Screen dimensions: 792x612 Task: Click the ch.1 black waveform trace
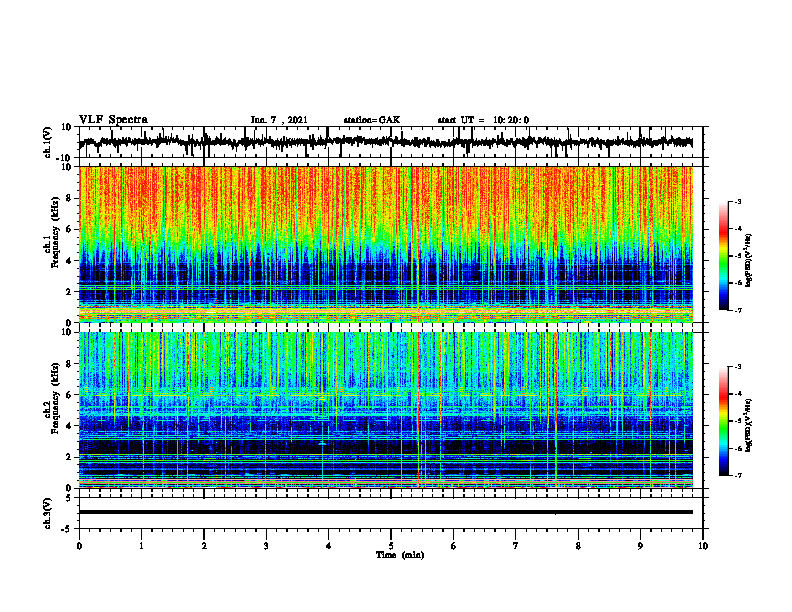385,142
